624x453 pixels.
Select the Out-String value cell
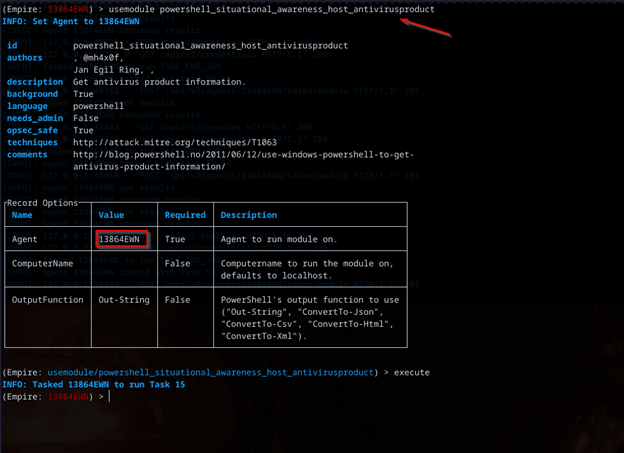coord(123,299)
